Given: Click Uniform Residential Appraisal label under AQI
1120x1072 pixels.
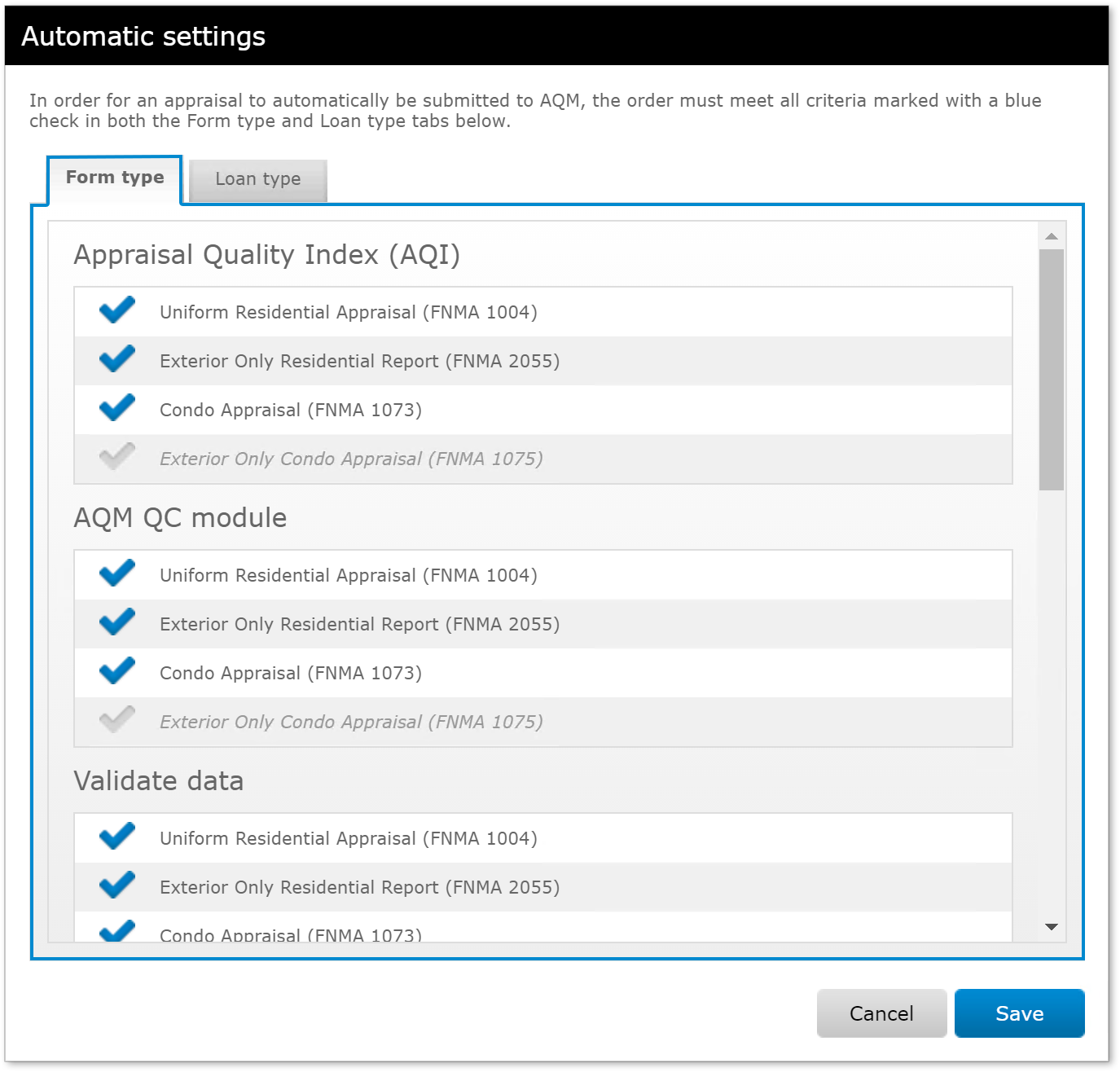Looking at the screenshot, I should [x=349, y=312].
